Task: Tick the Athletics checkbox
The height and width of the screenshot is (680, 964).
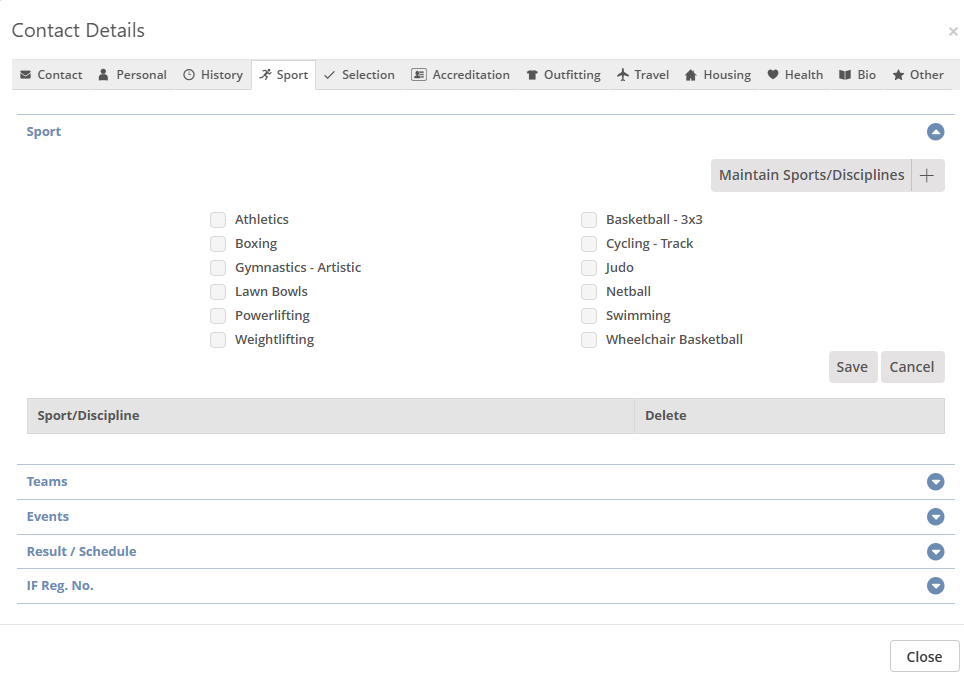Action: click(x=218, y=220)
